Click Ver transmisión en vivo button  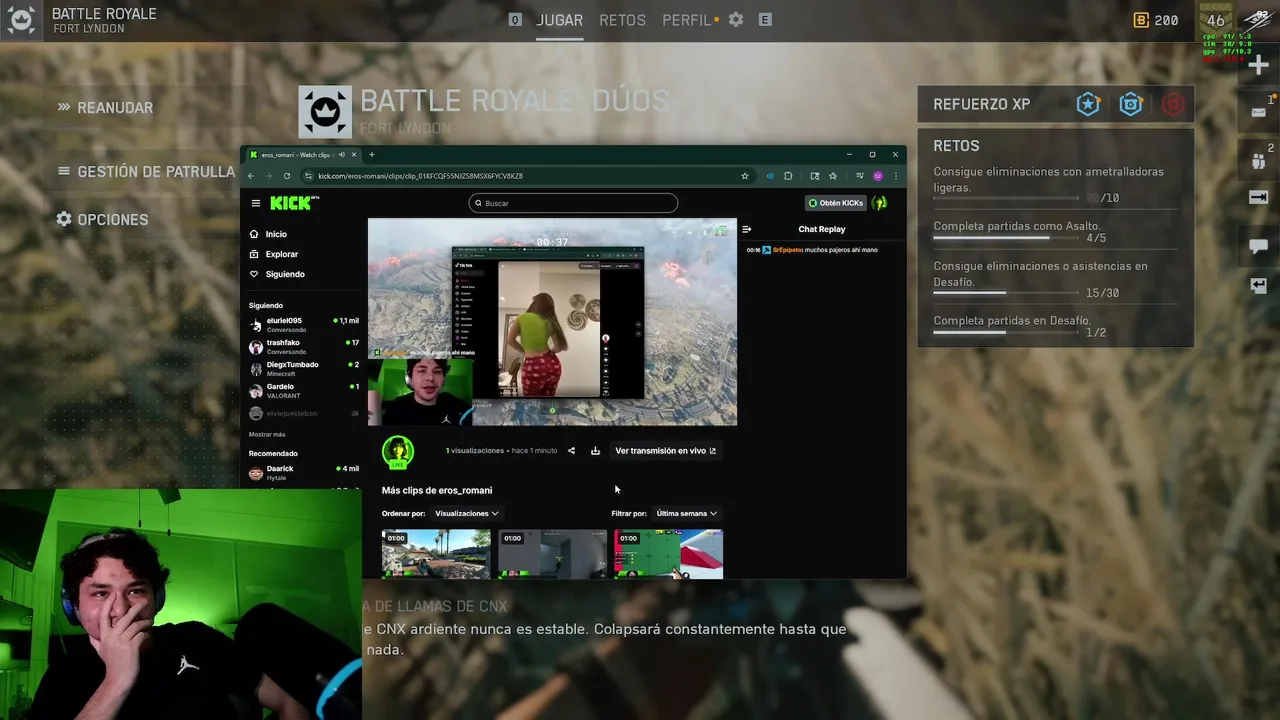coord(665,451)
